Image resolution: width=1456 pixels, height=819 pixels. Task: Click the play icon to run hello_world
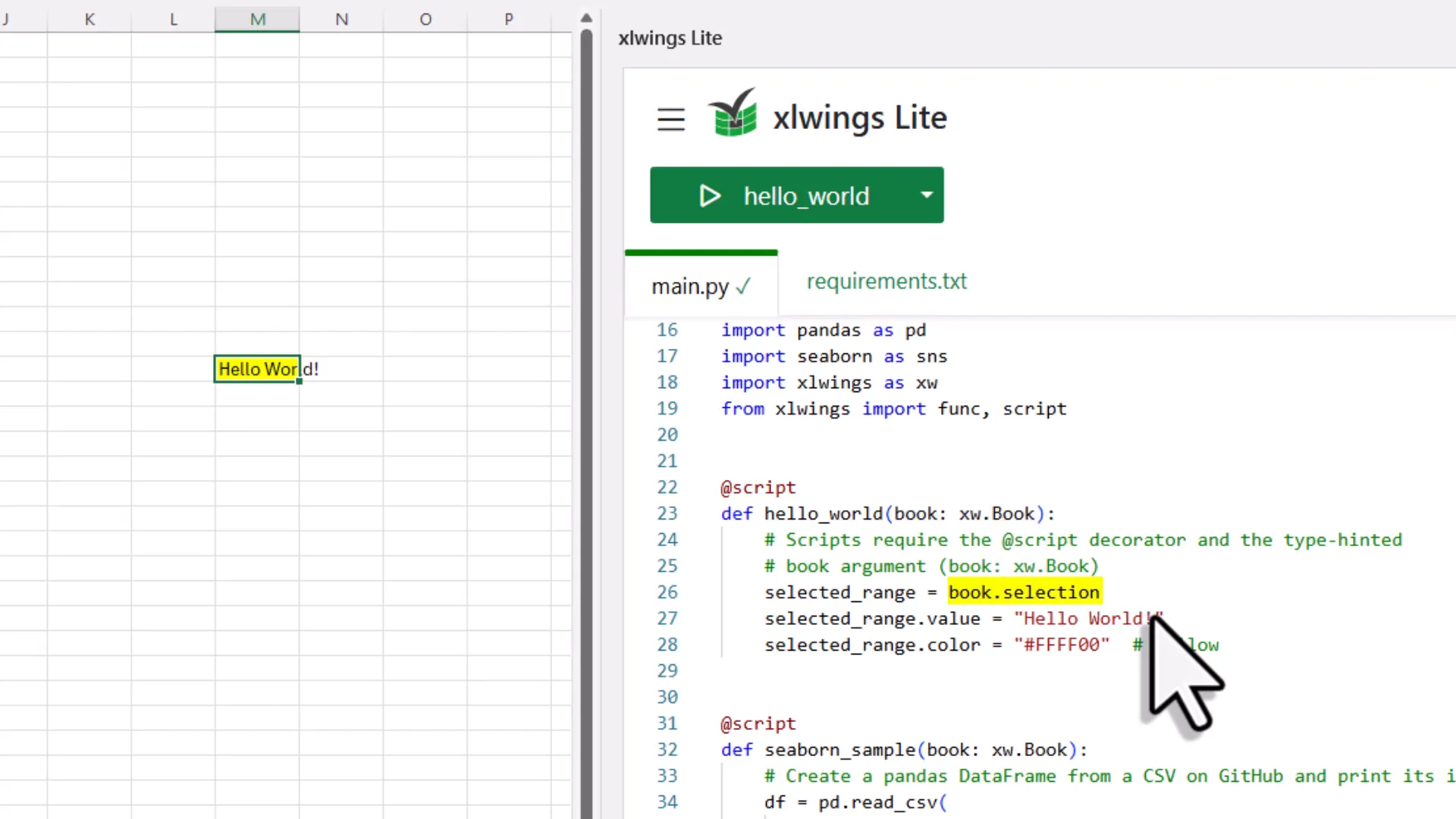(710, 196)
